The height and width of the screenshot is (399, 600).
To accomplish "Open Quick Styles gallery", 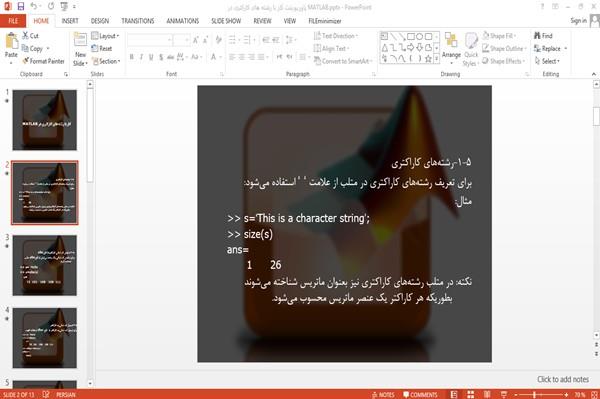I will pyautogui.click(x=471, y=50).
